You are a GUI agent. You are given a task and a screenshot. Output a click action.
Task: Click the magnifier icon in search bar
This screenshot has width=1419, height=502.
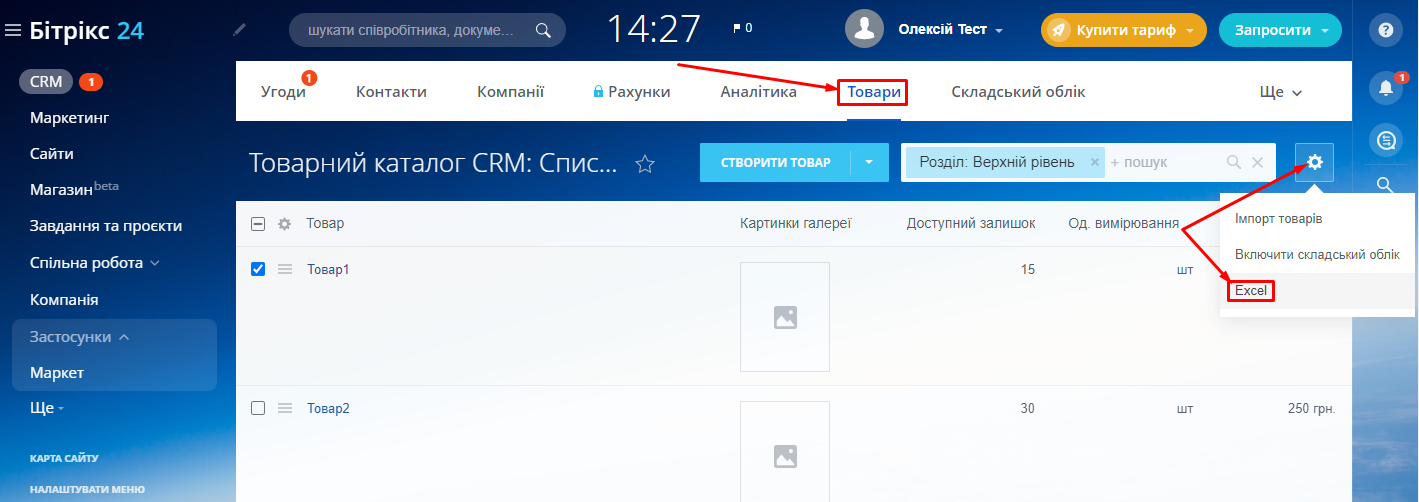pyautogui.click(x=543, y=30)
